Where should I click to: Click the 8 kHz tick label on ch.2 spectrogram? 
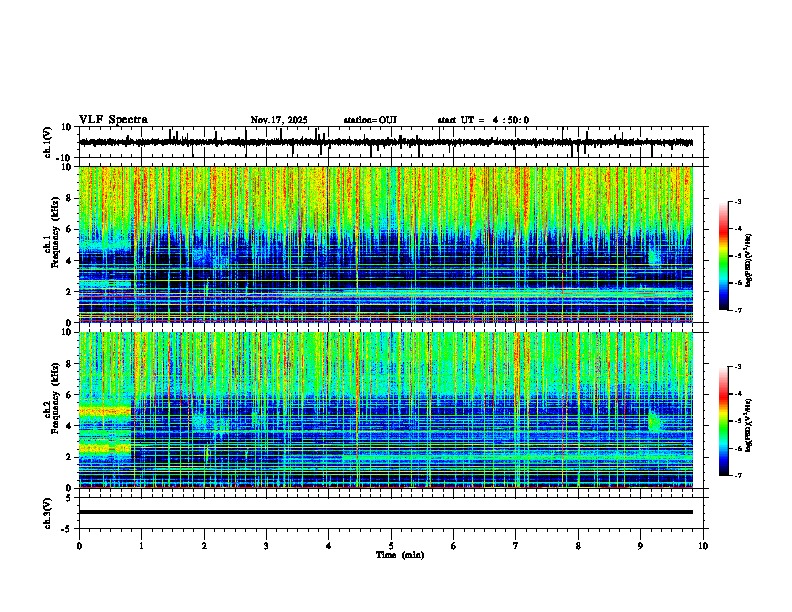tap(69, 364)
